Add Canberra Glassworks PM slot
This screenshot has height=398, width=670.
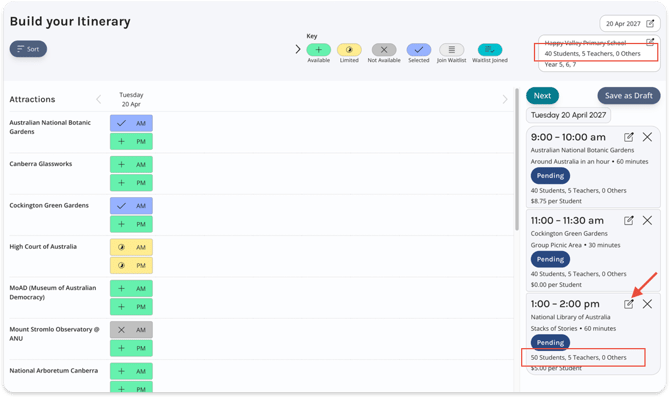tap(131, 183)
